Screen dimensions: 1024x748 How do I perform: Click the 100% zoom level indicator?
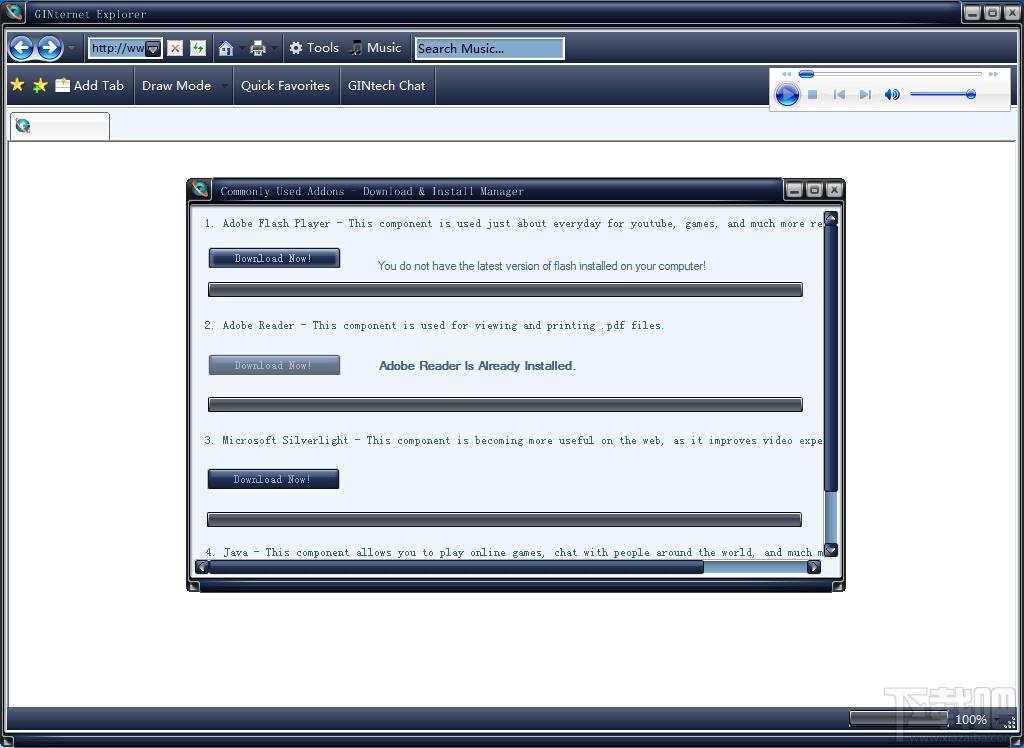click(971, 719)
